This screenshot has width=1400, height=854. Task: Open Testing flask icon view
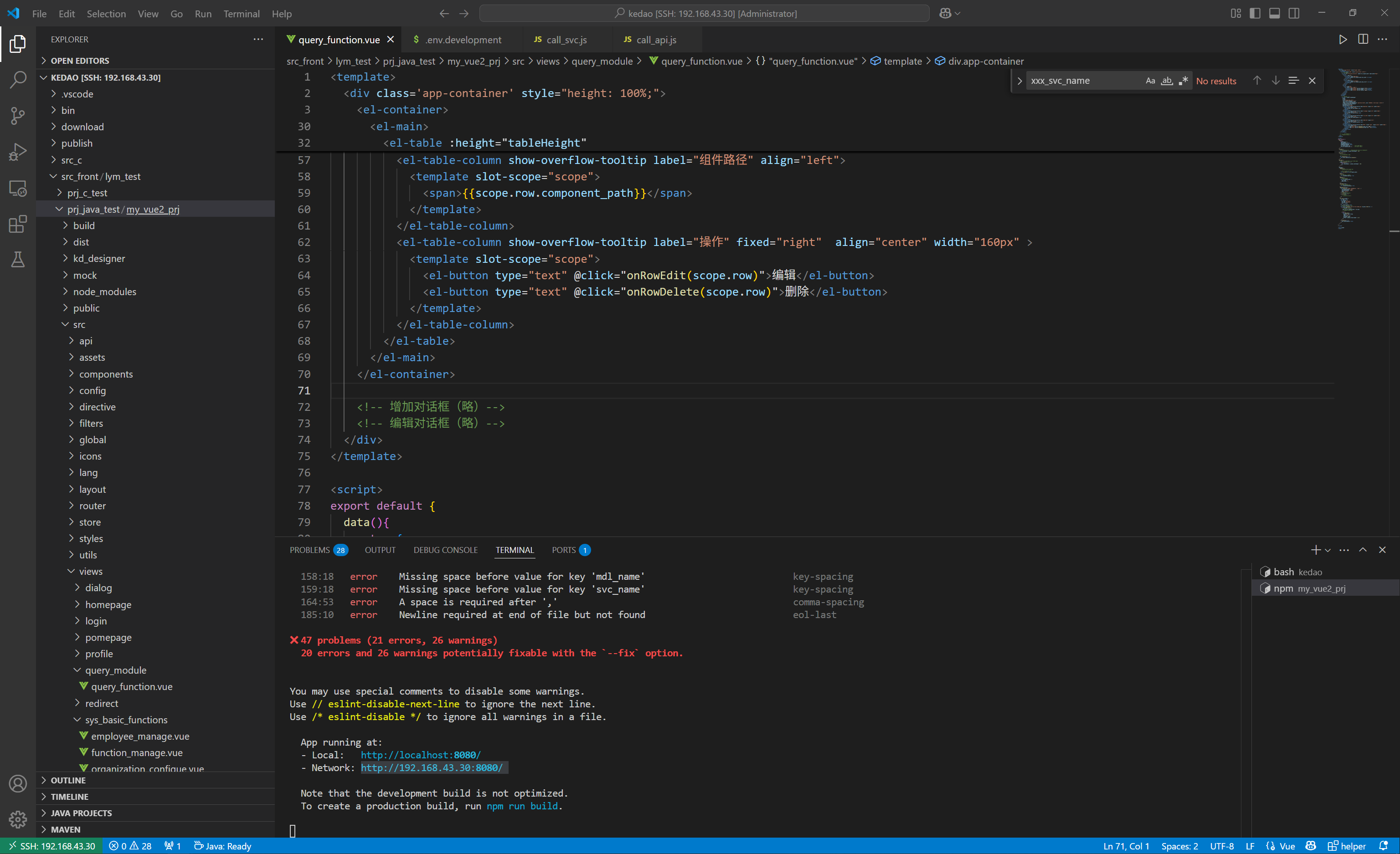pos(18,260)
